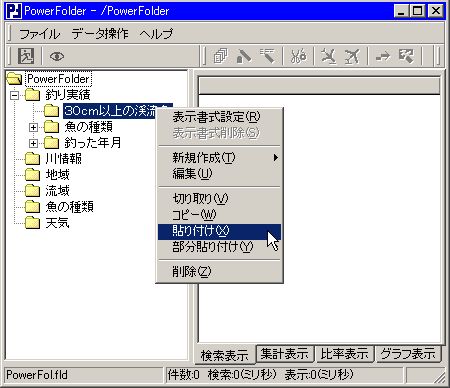The height and width of the screenshot is (388, 450).
Task: Click the PowerFol.fld status bar text
Action: [x=37, y=375]
